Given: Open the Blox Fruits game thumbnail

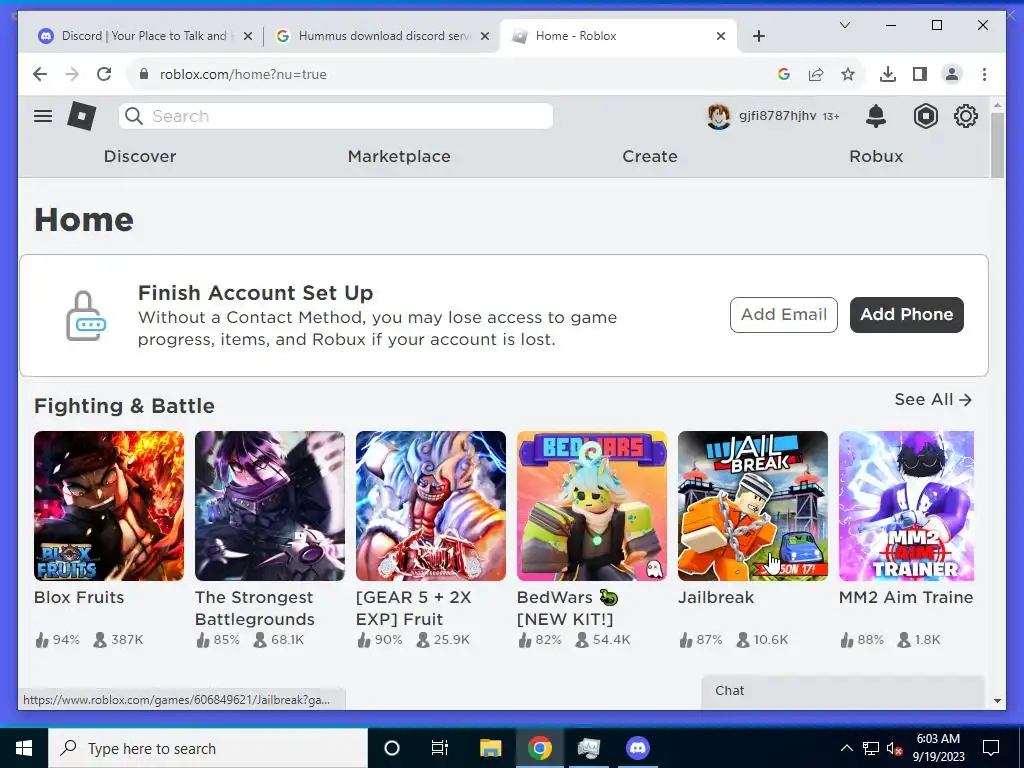Looking at the screenshot, I should tap(109, 505).
